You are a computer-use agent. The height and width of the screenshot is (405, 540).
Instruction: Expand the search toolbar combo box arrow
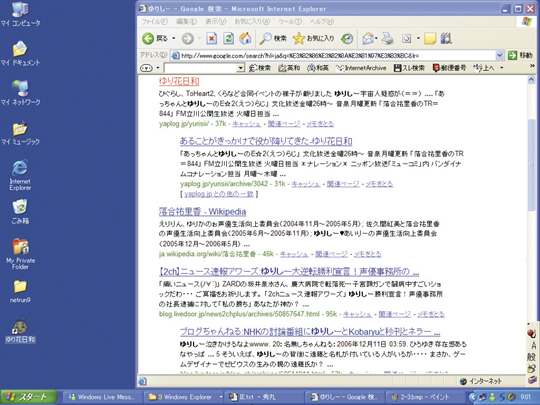(x=240, y=68)
